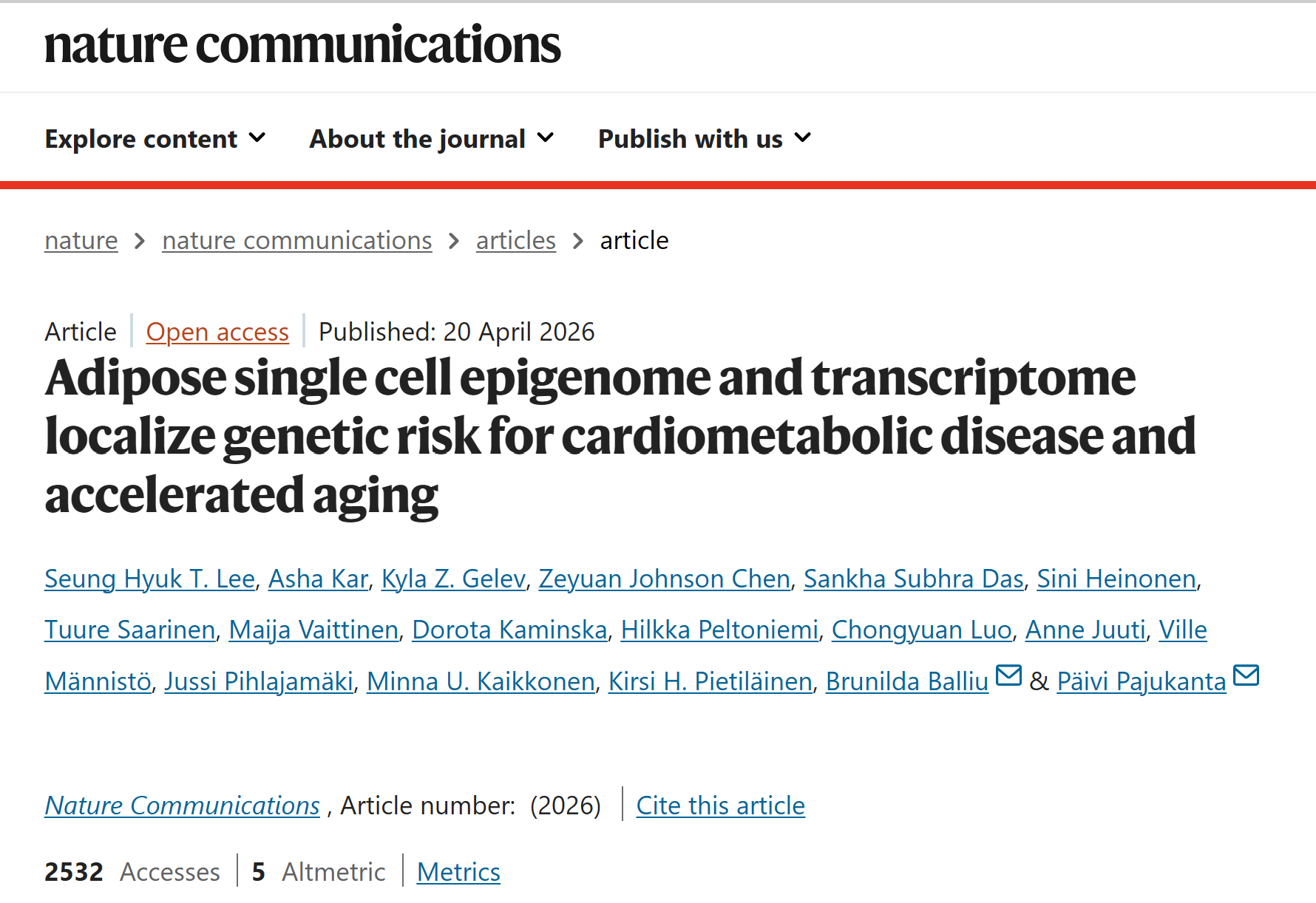This screenshot has height=903, width=1316.
Task: Navigate to articles breadcrumb
Action: point(515,241)
